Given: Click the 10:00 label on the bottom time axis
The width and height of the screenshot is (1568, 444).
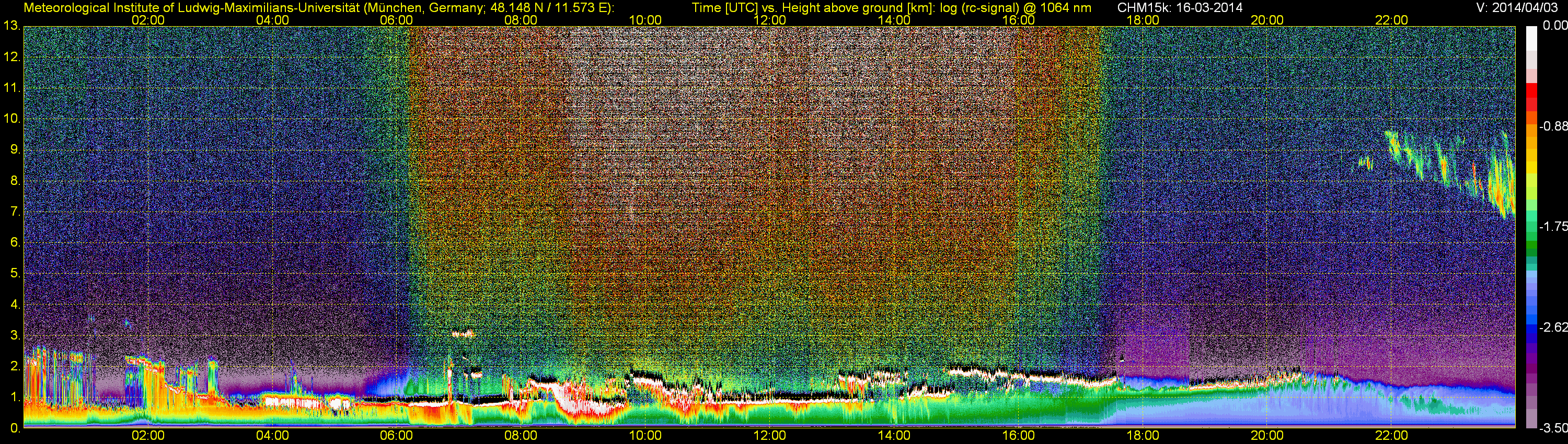Looking at the screenshot, I should 645,436.
